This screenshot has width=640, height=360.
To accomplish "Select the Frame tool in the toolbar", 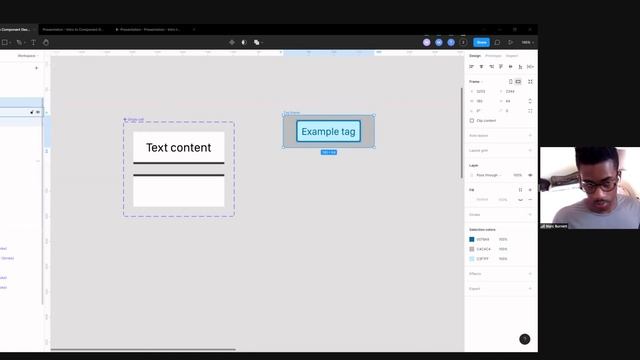I will click(x=4, y=42).
